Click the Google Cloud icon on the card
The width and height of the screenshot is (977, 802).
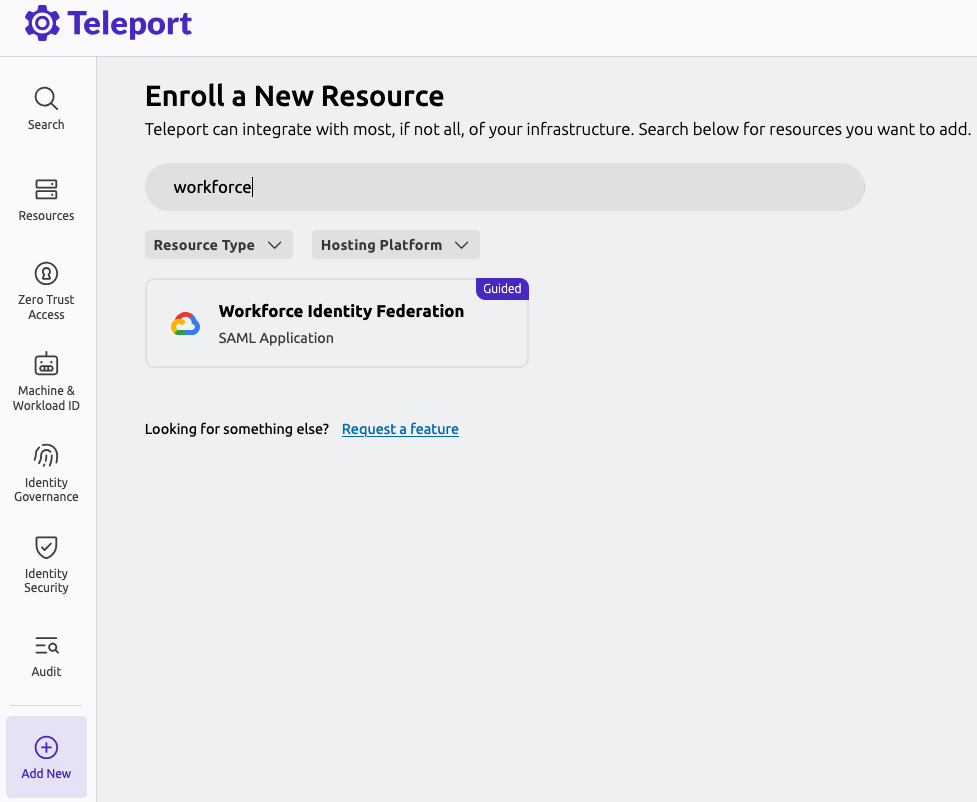(185, 322)
